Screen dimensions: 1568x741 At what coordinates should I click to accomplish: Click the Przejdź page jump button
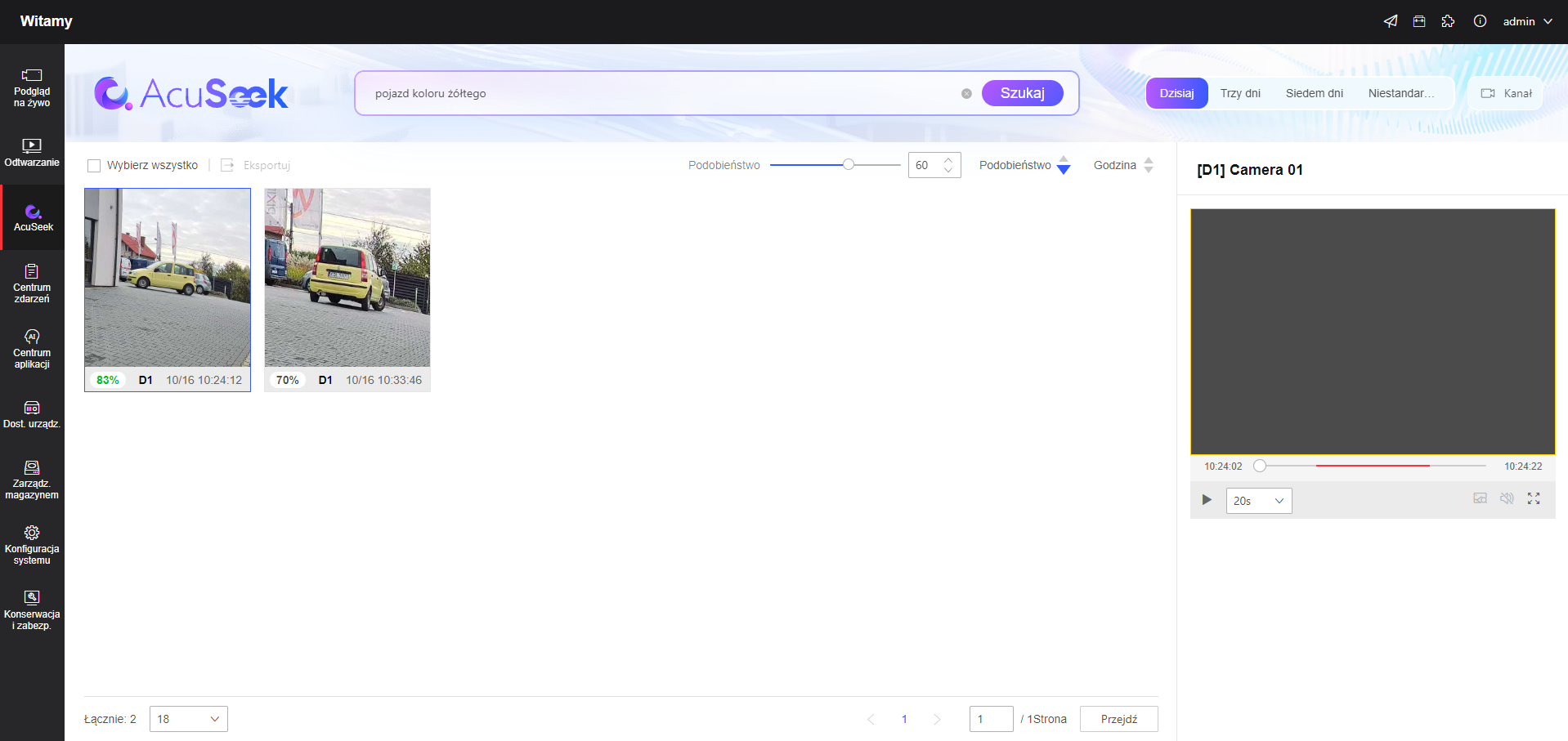click(1118, 719)
